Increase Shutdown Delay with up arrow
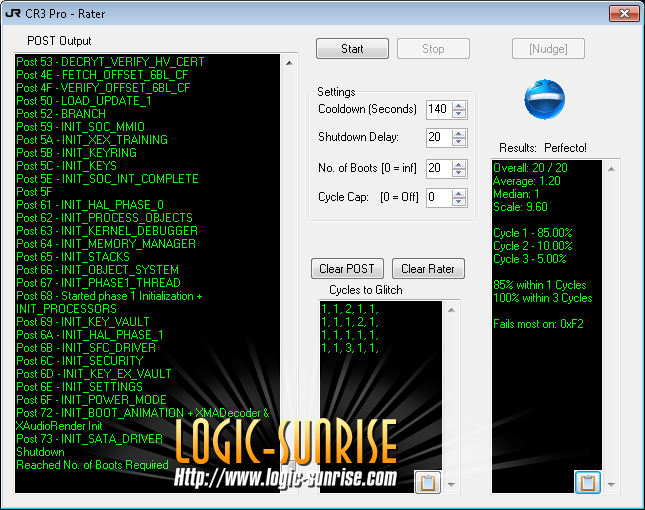Viewport: 645px width, 510px height. pyautogui.click(x=459, y=133)
